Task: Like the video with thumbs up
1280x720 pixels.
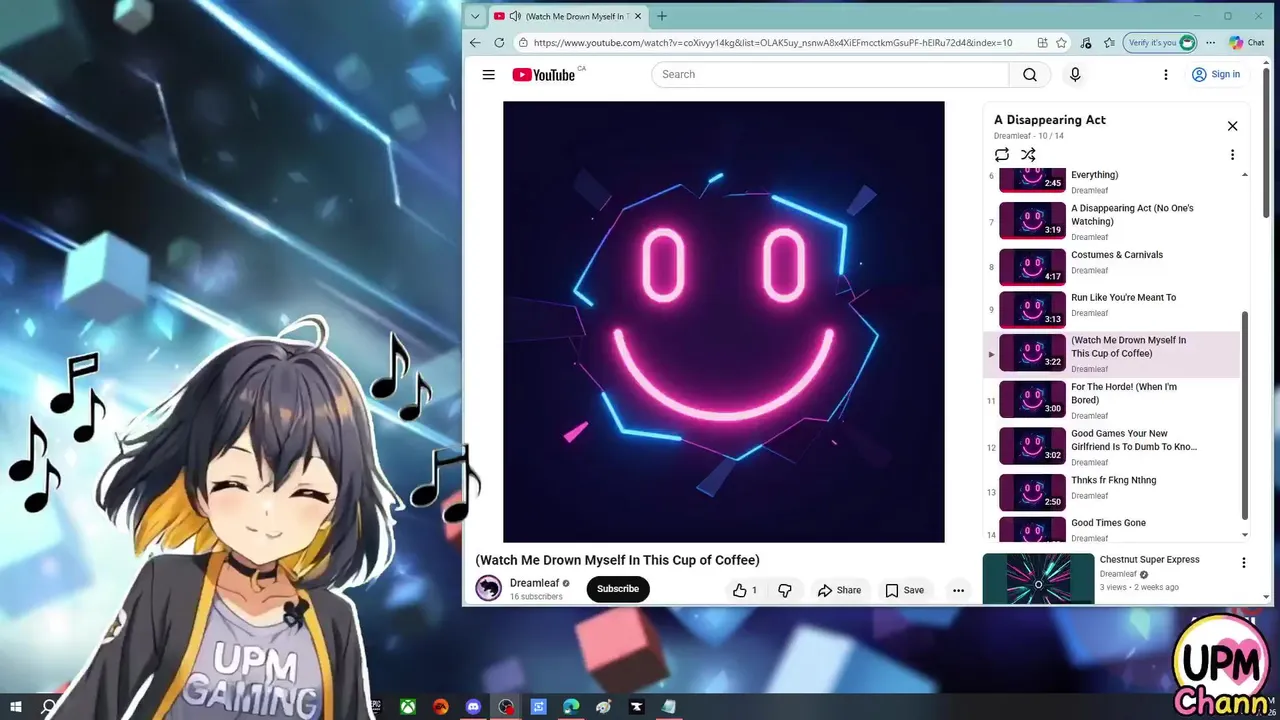Action: [745, 590]
